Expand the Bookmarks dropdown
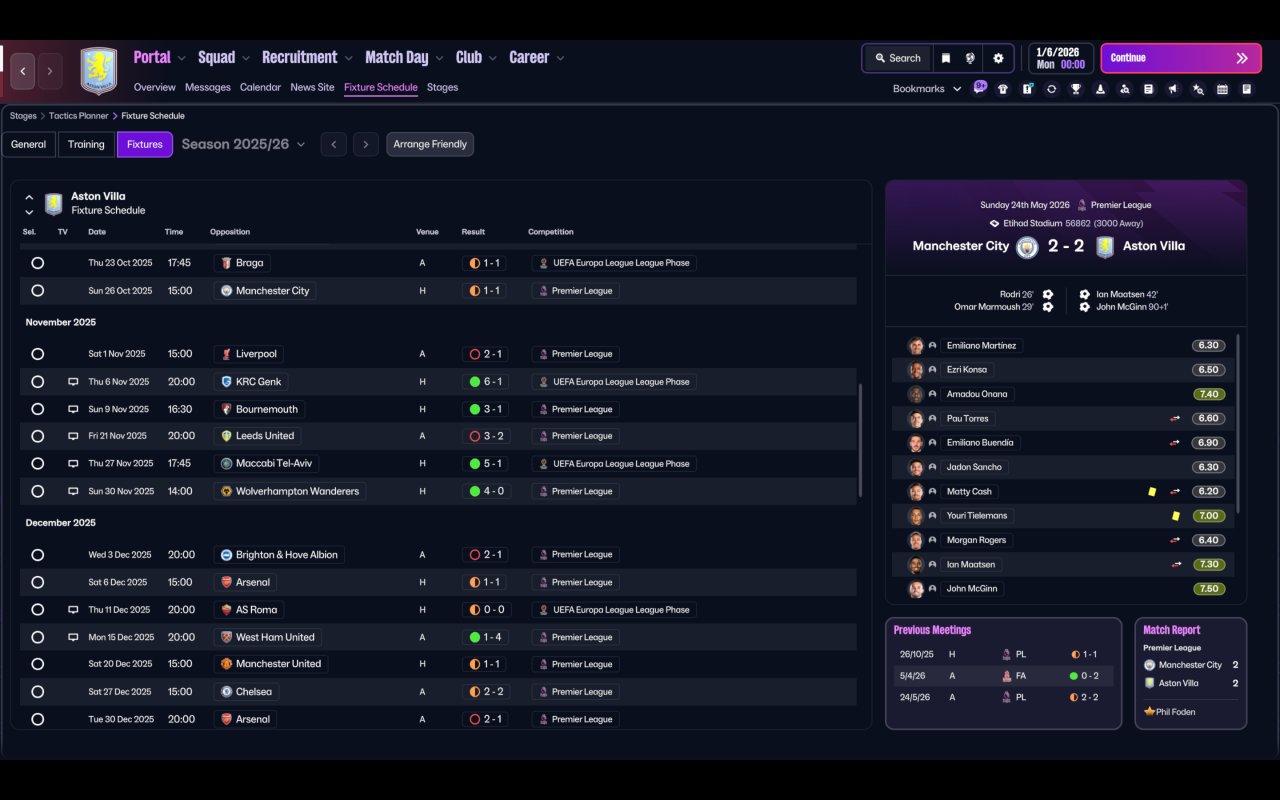This screenshot has height=800, width=1280. (927, 89)
